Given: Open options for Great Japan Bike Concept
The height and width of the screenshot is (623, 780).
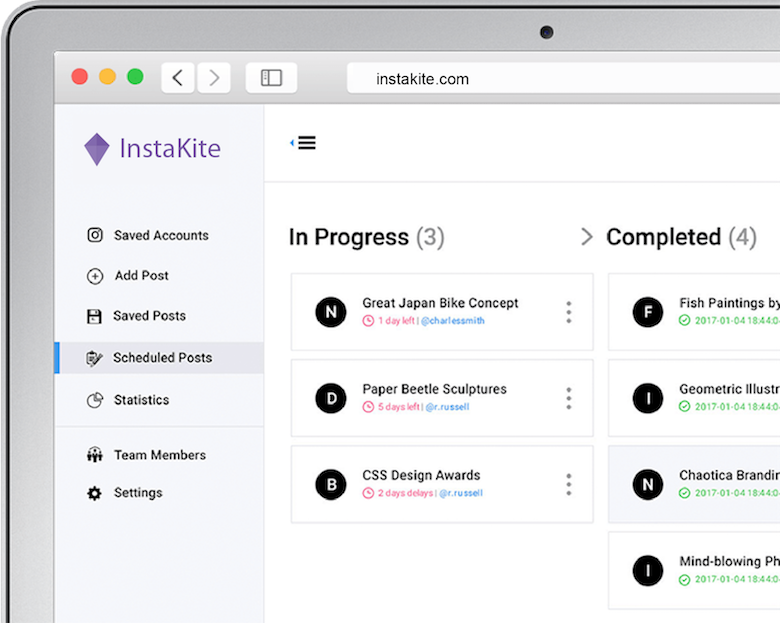Looking at the screenshot, I should (568, 312).
